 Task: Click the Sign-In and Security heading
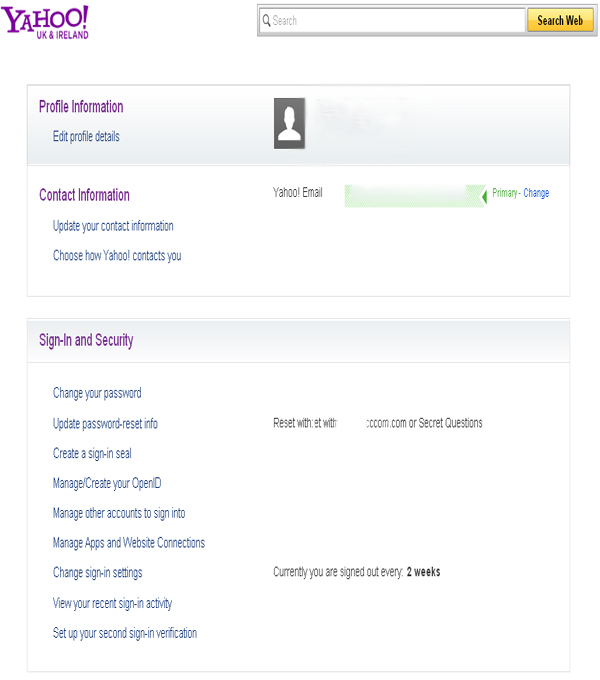(x=86, y=340)
